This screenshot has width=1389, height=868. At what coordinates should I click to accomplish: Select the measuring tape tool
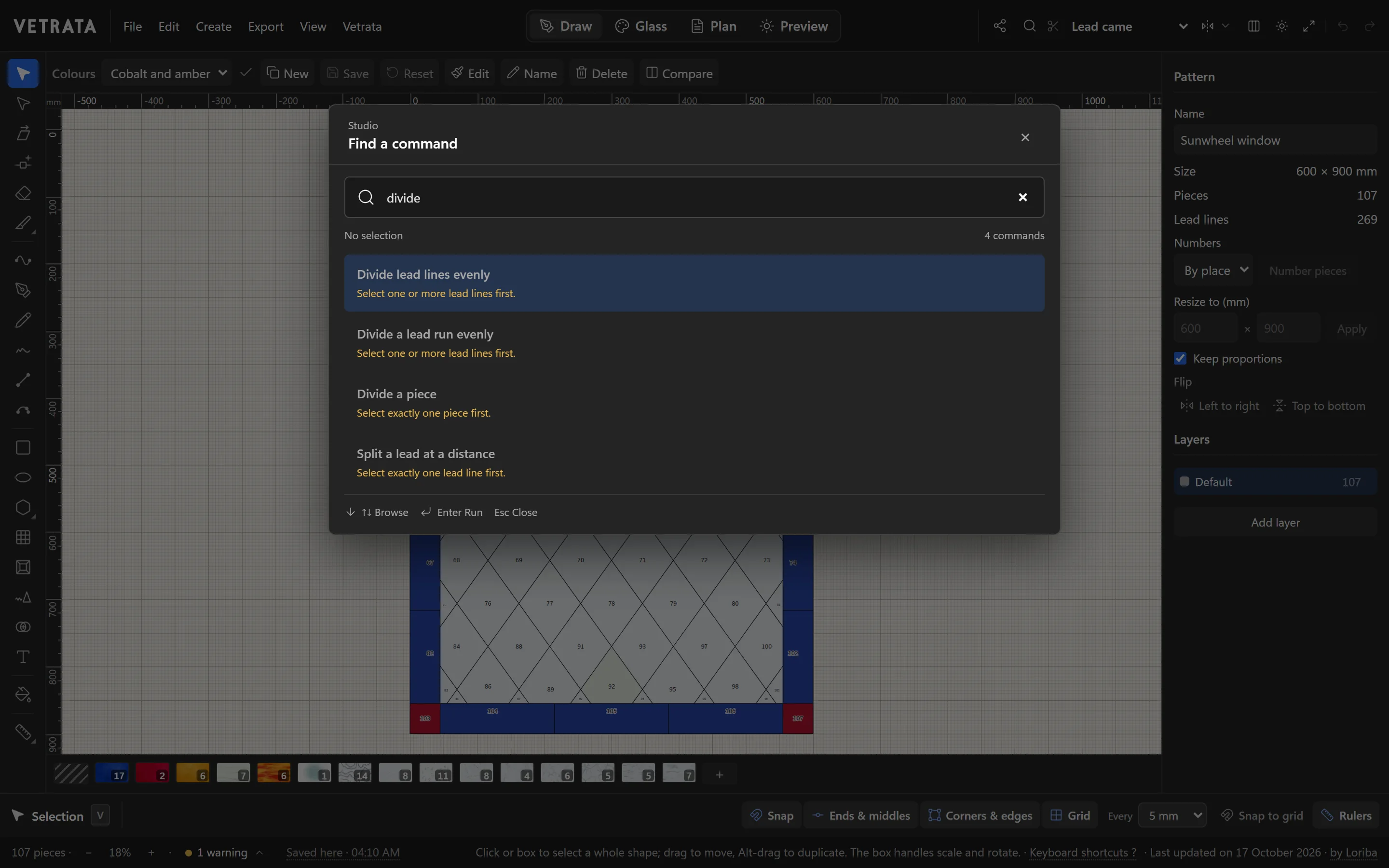[23, 732]
